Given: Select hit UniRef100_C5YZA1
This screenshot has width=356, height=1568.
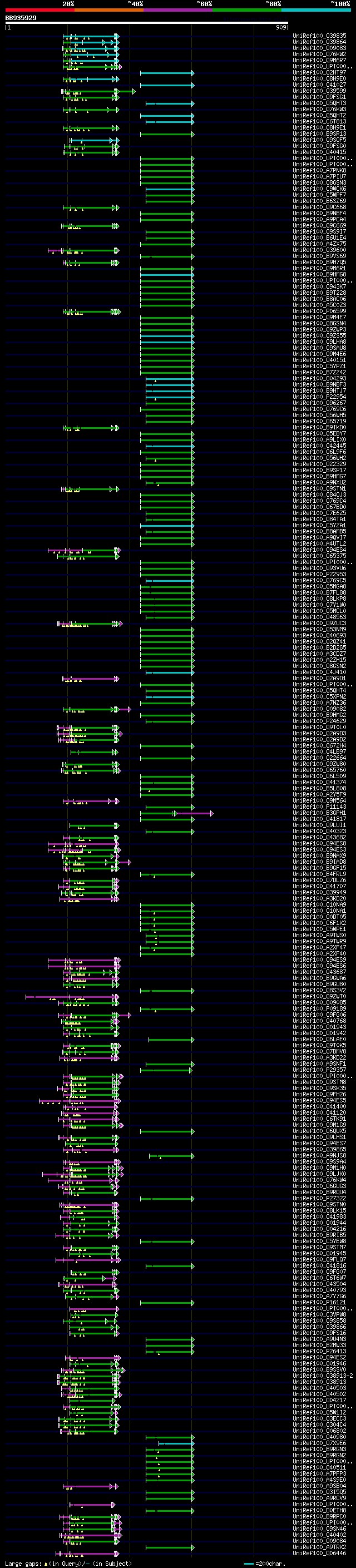Looking at the screenshot, I should pyautogui.click(x=319, y=525).
